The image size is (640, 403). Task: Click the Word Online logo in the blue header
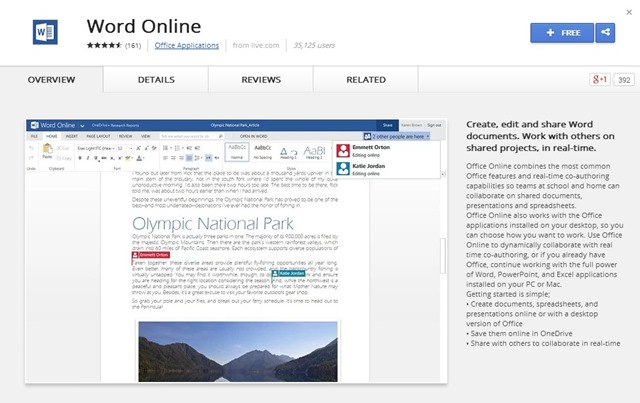tap(53, 125)
